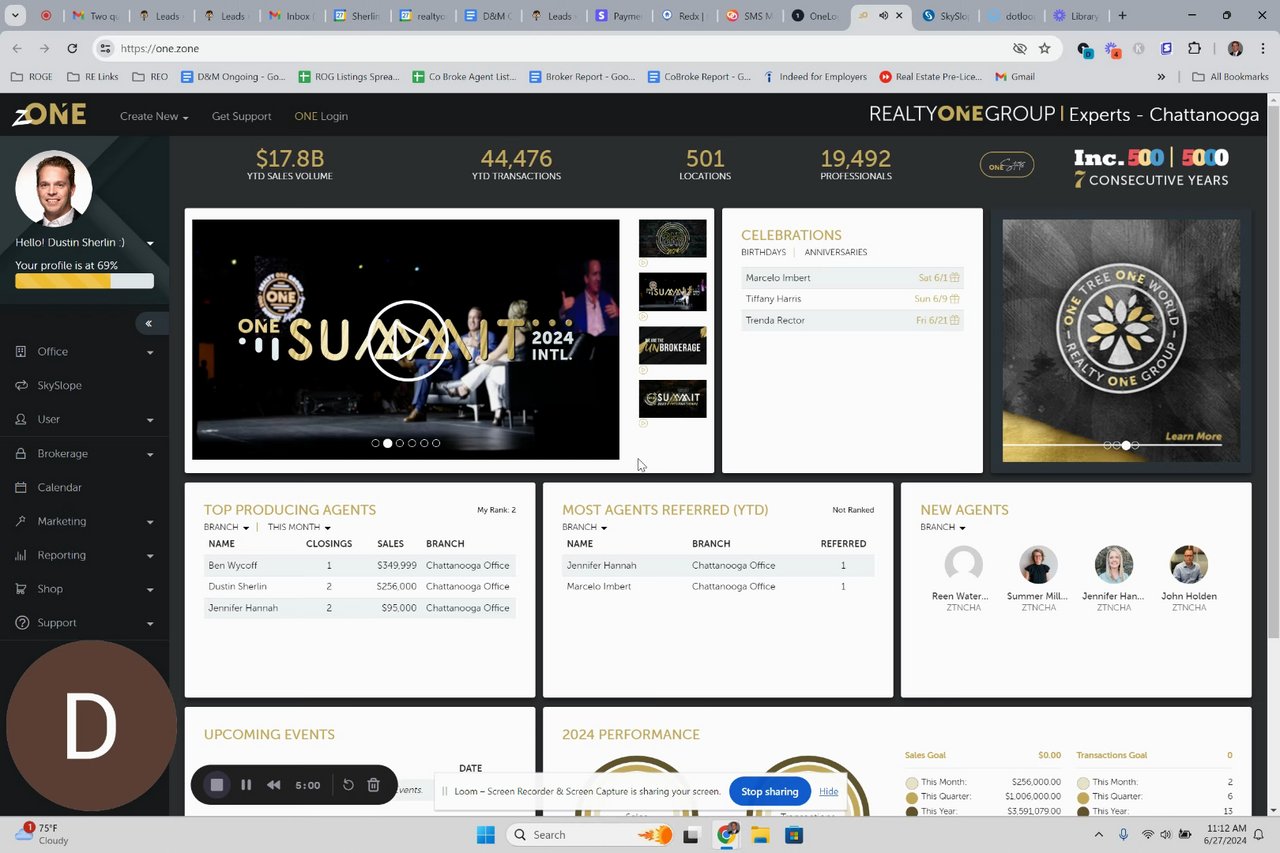Expand Most Agents Referred BRANCH filter

click(585, 527)
